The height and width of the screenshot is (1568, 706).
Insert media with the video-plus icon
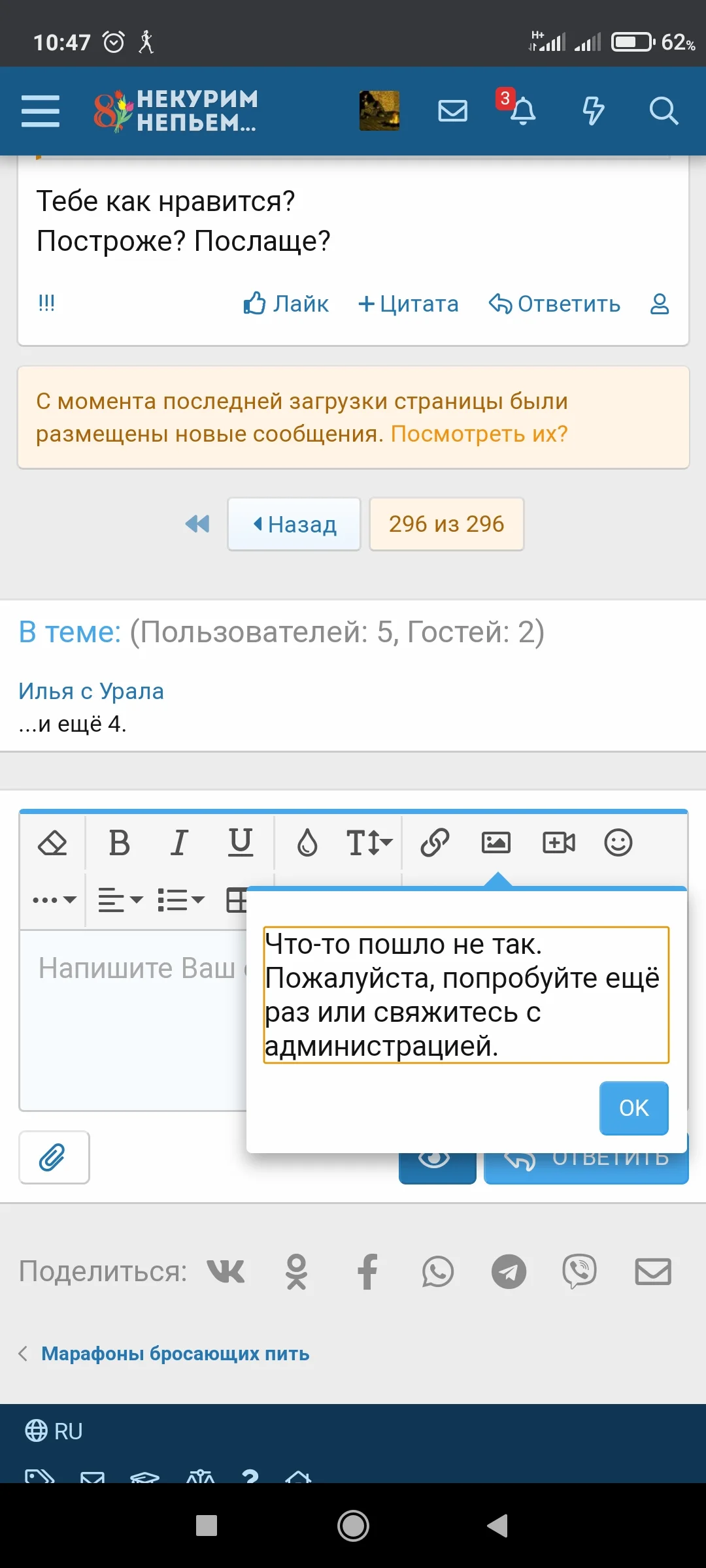(x=559, y=843)
